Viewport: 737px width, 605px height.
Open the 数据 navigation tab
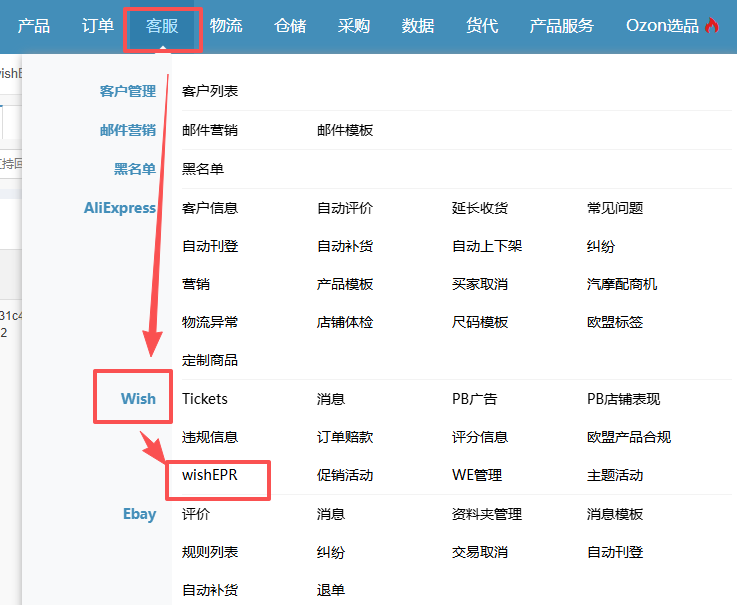[418, 26]
